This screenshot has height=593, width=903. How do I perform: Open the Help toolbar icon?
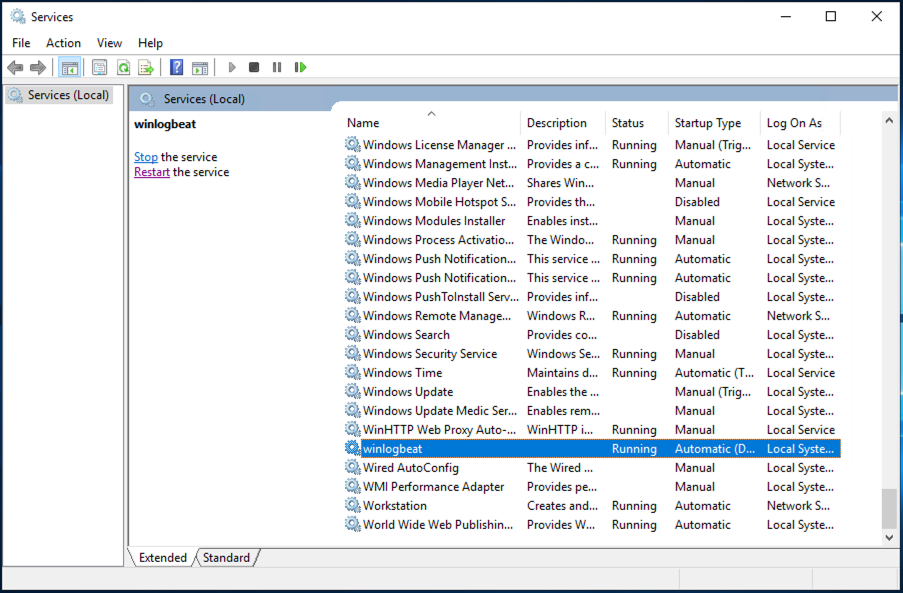point(176,68)
